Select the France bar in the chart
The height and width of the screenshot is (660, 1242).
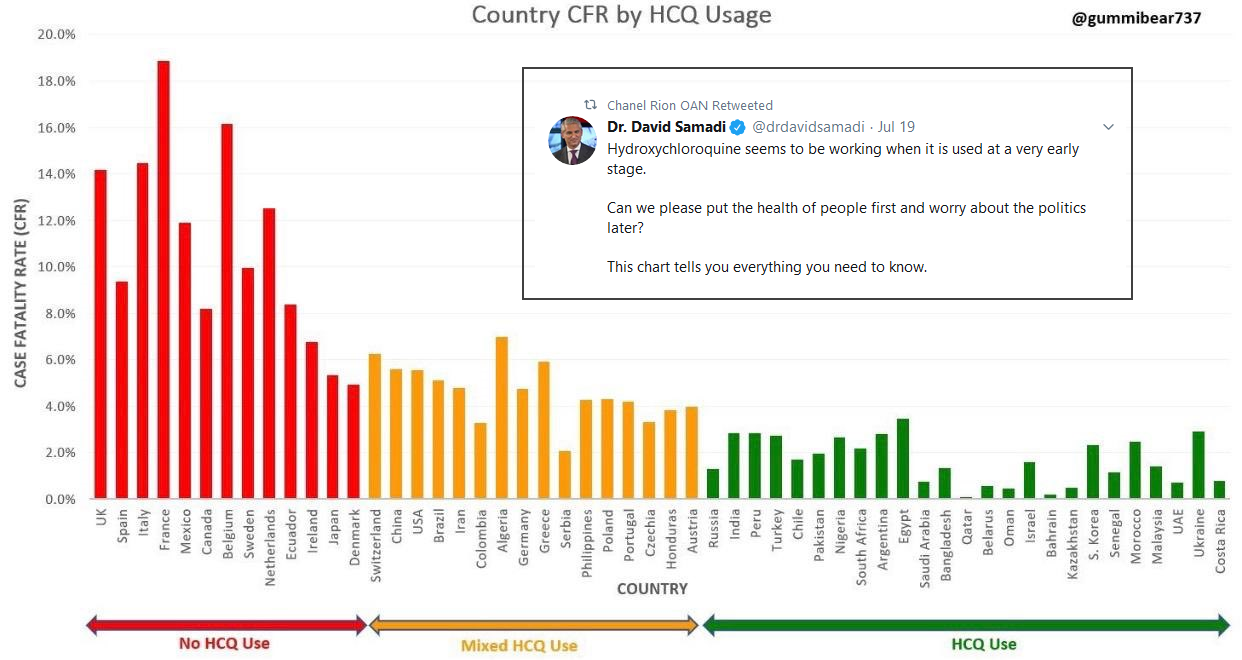(x=163, y=280)
